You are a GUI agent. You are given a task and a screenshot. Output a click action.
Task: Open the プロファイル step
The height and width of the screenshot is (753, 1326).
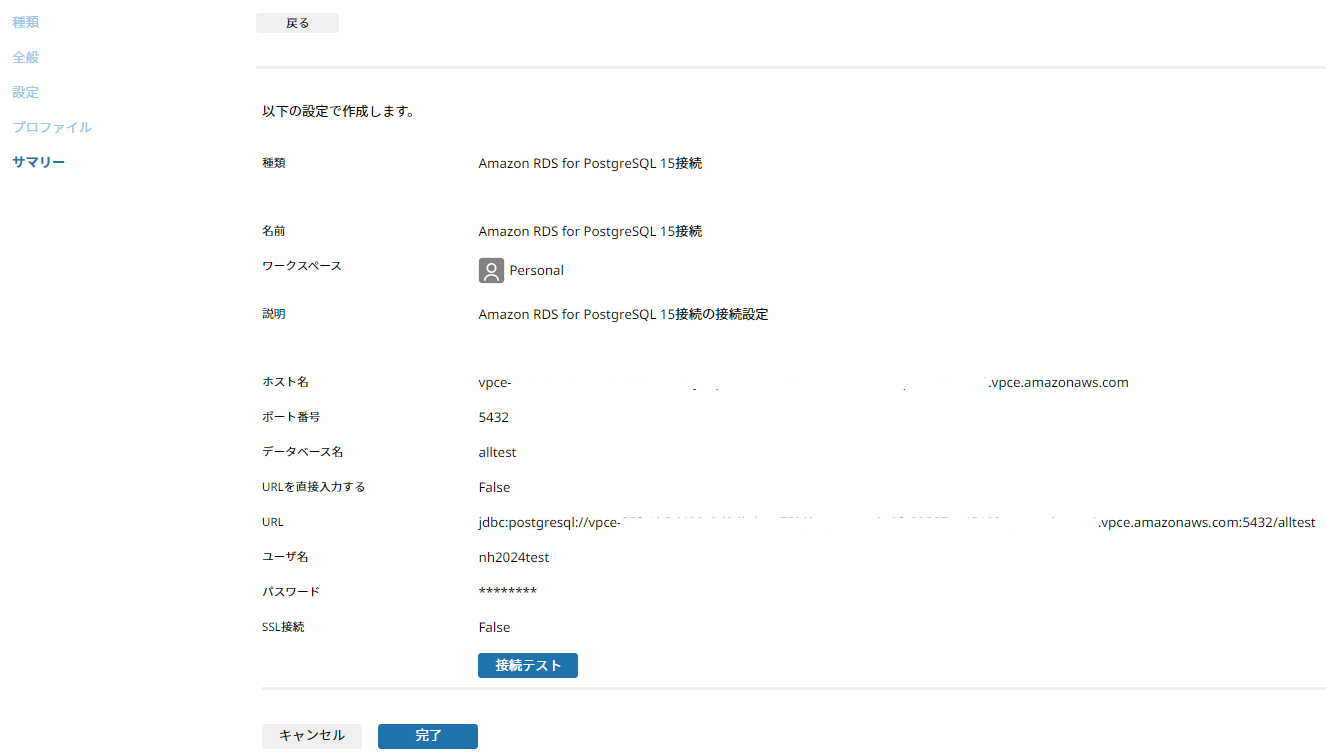[x=52, y=127]
